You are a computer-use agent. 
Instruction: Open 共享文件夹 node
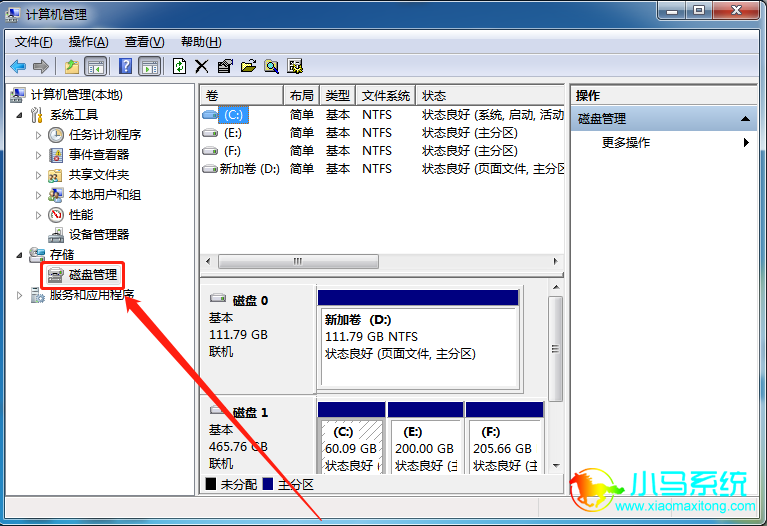click(x=99, y=175)
